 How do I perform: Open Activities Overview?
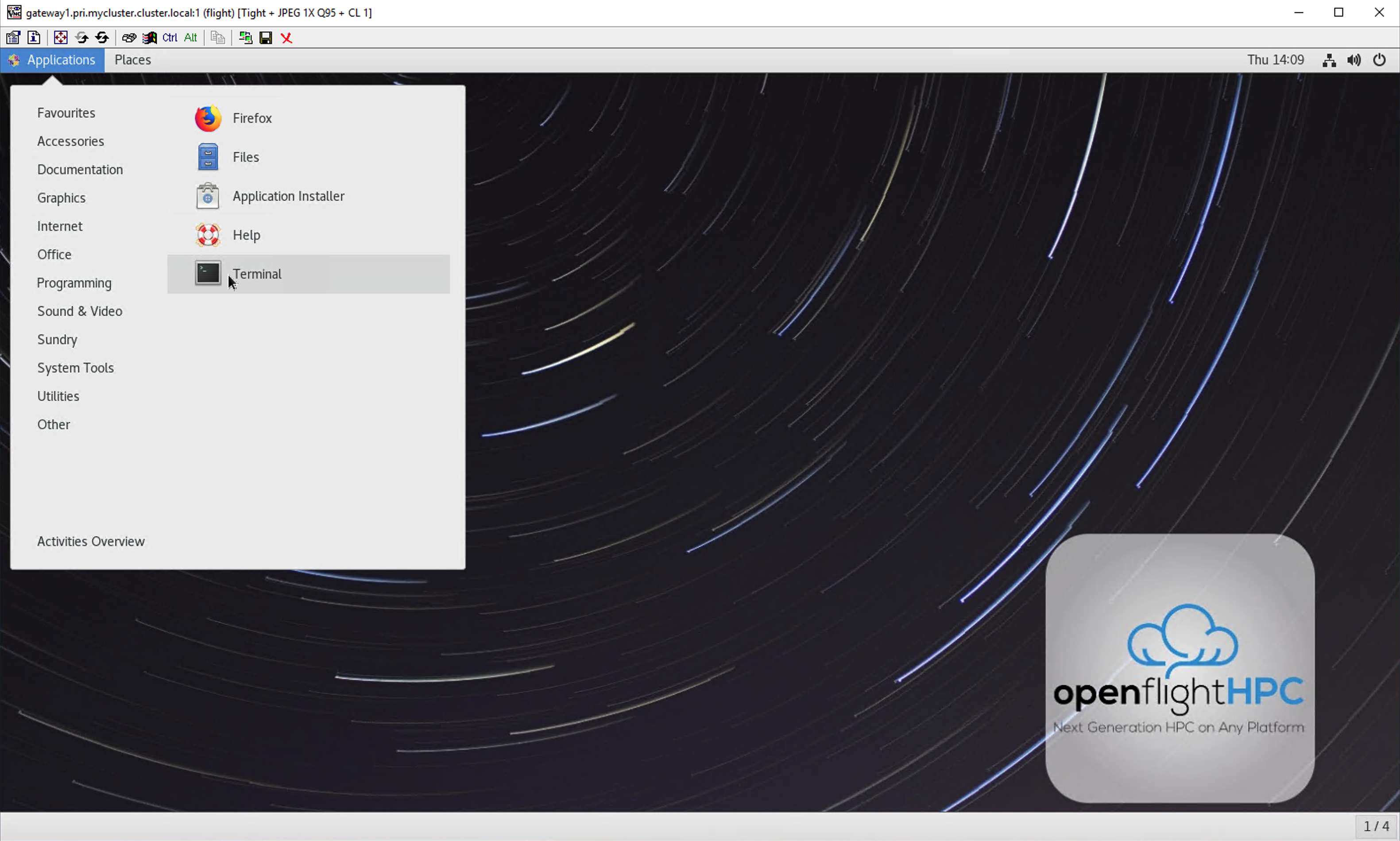pyautogui.click(x=91, y=541)
